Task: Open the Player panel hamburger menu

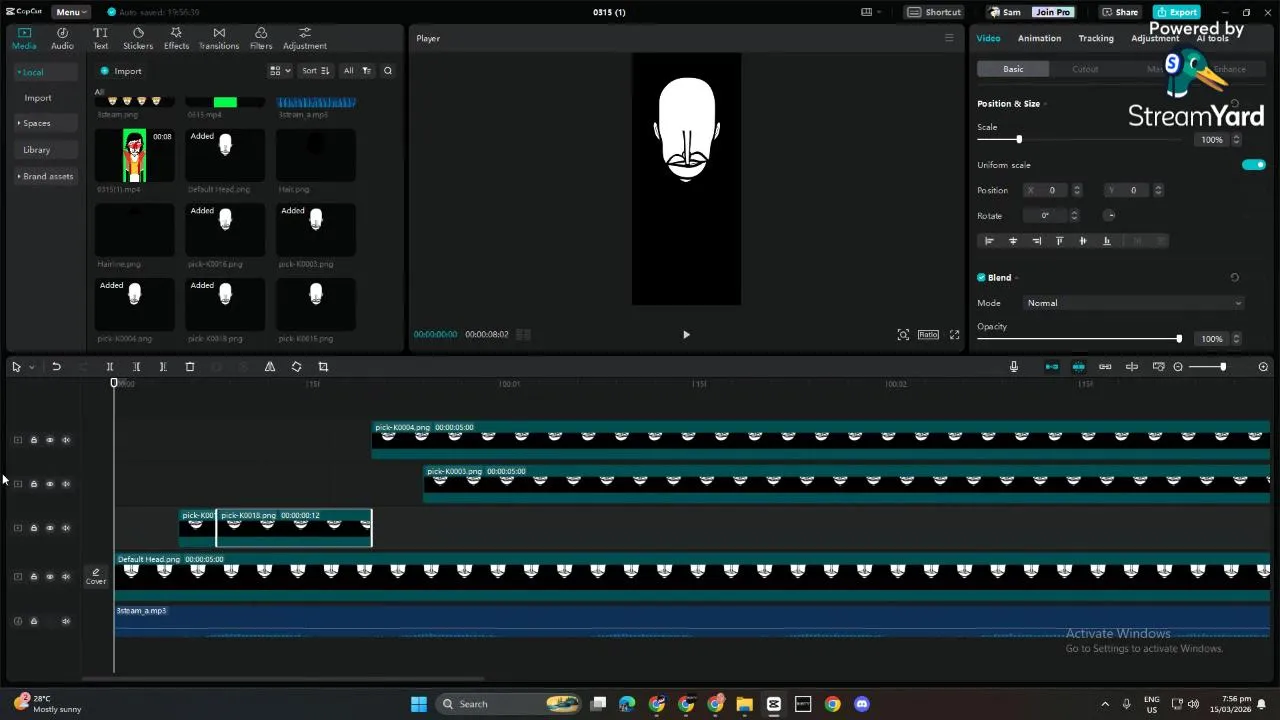Action: click(x=949, y=38)
